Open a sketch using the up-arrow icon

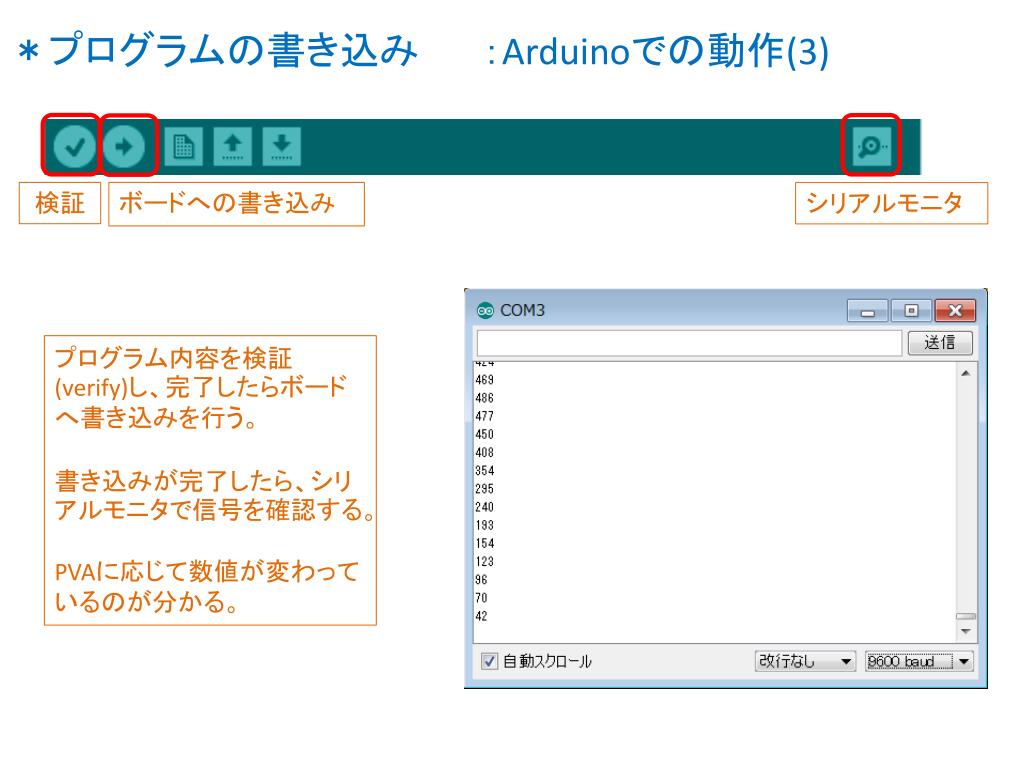(x=232, y=146)
